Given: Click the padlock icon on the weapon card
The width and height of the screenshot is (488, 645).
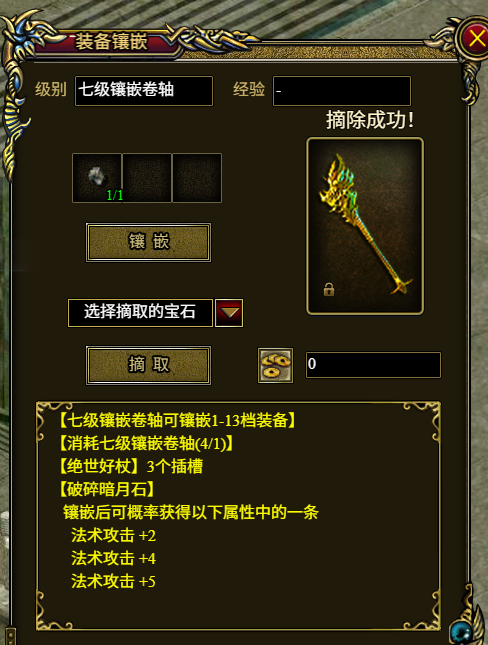Looking at the screenshot, I should pyautogui.click(x=329, y=290).
